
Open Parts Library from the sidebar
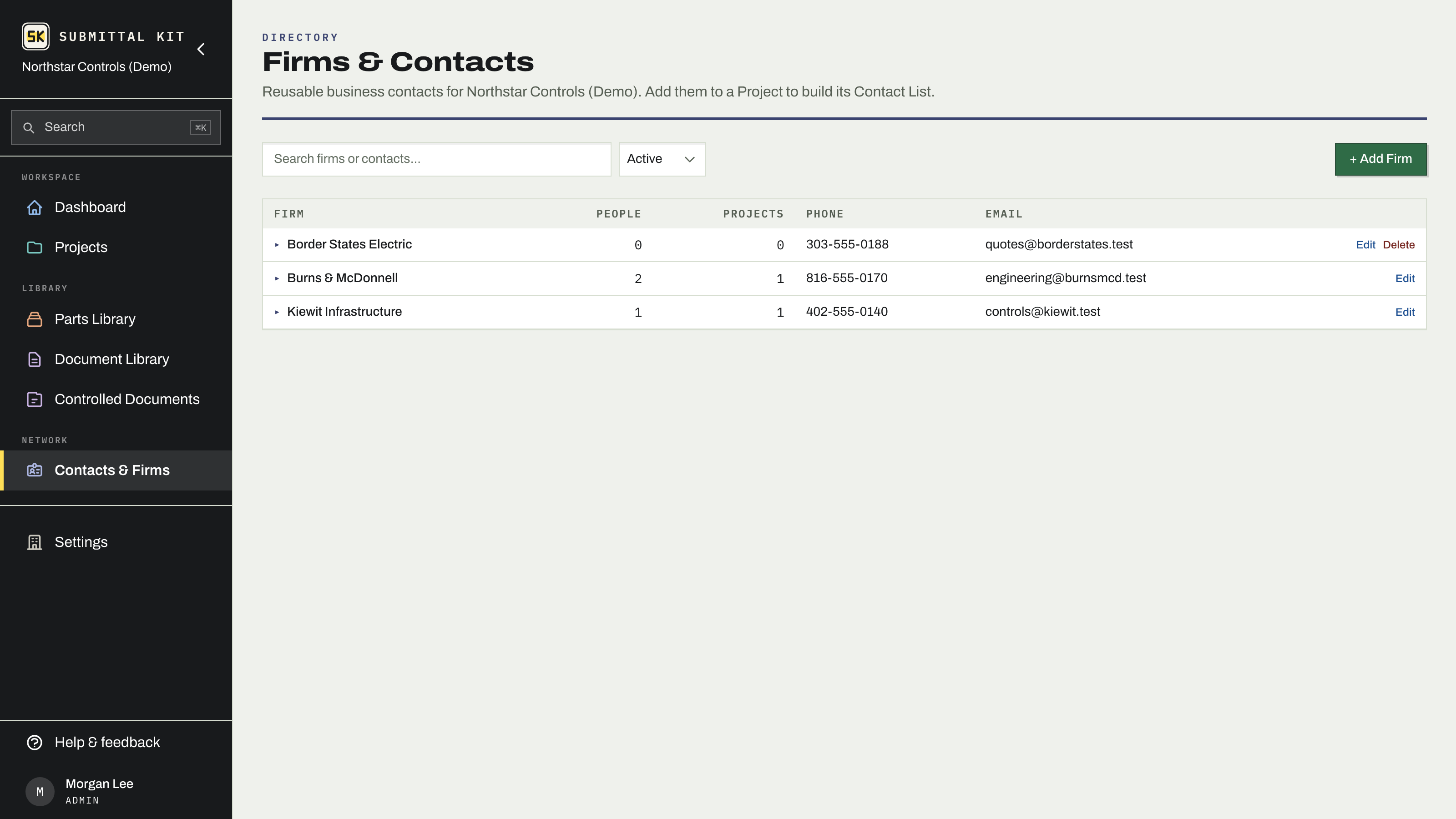(116, 319)
